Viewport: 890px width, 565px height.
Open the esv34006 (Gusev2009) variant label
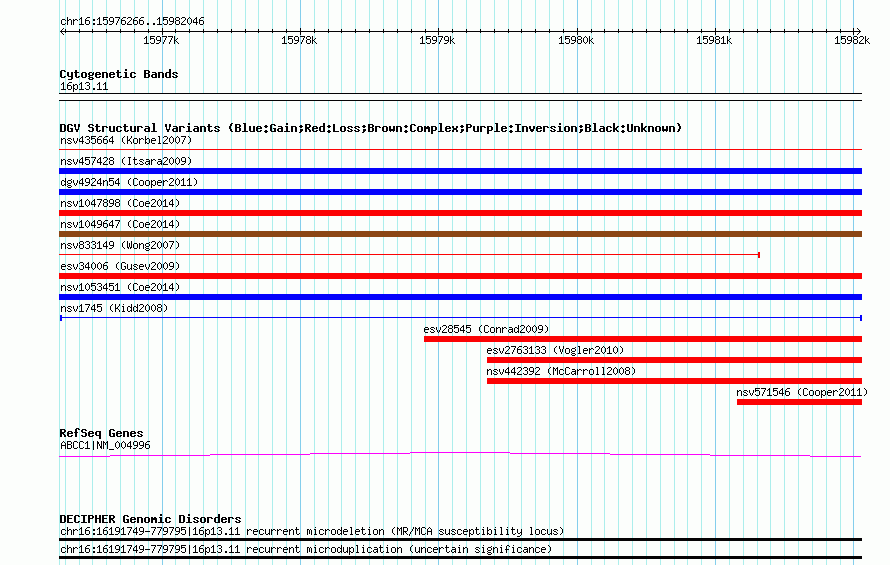click(x=120, y=266)
